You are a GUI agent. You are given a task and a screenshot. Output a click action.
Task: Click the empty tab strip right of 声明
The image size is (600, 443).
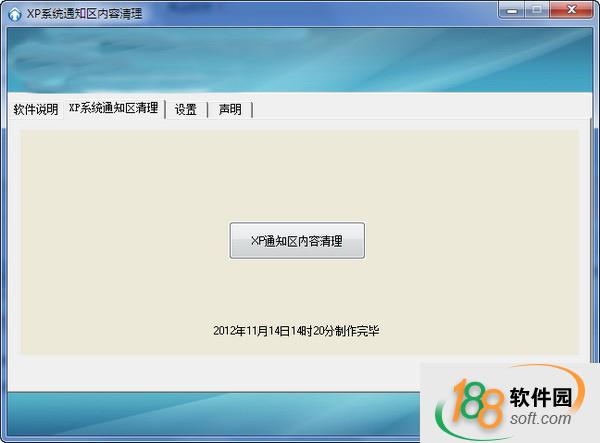420,109
